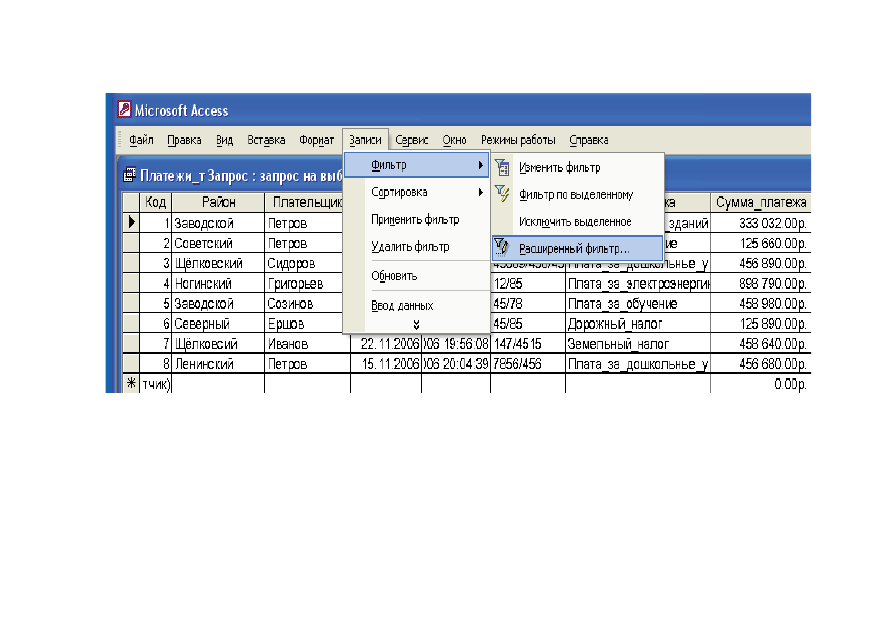Click the Ногинский cell
Image resolution: width=893 pixels, height=629 pixels.
click(218, 283)
